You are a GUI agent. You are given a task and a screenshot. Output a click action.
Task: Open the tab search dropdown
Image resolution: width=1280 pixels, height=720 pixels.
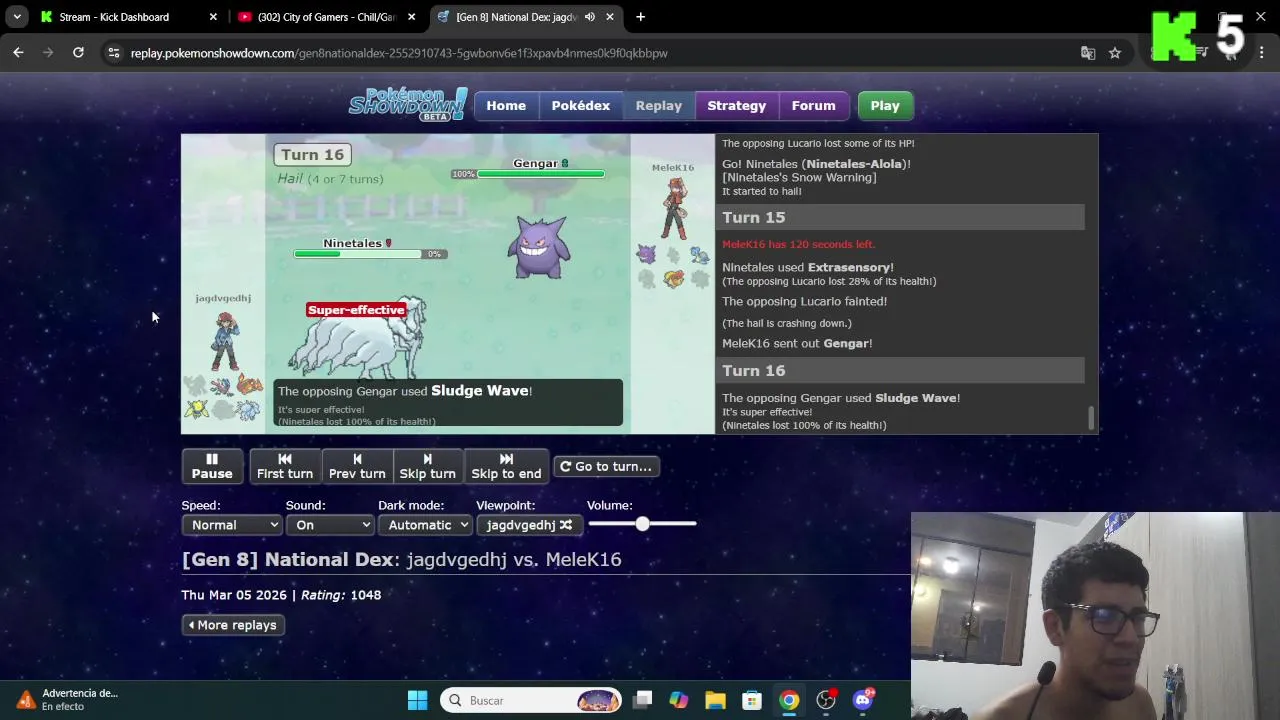17,17
